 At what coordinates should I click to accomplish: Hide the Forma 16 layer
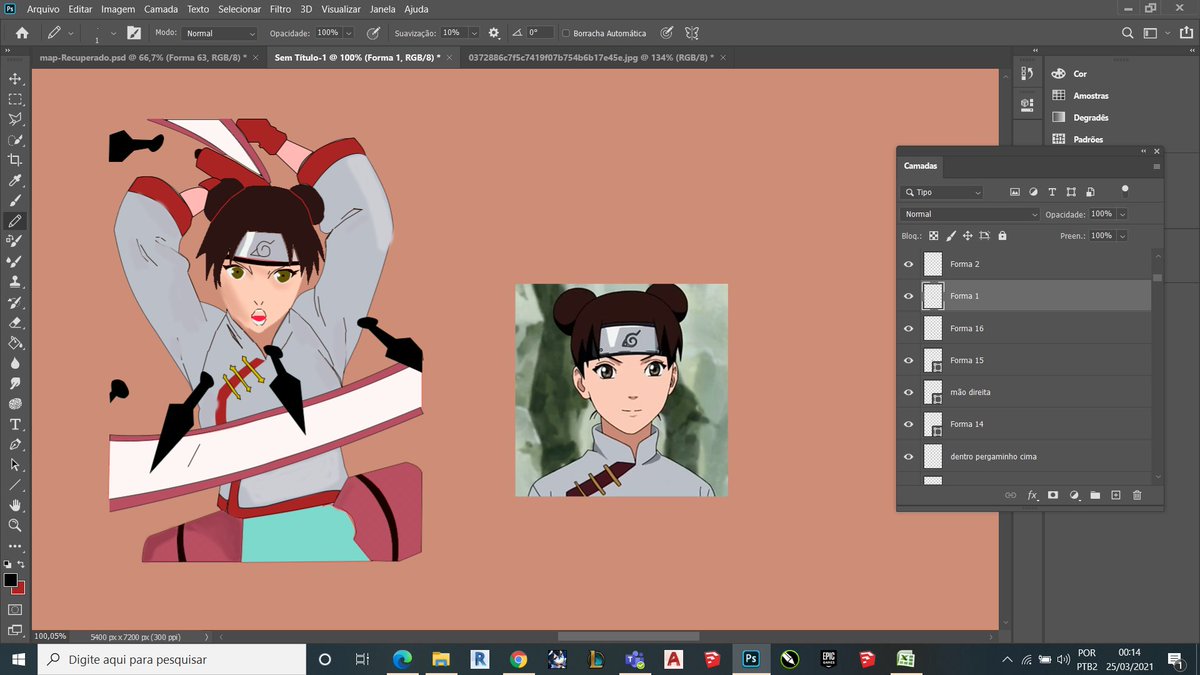tap(909, 328)
